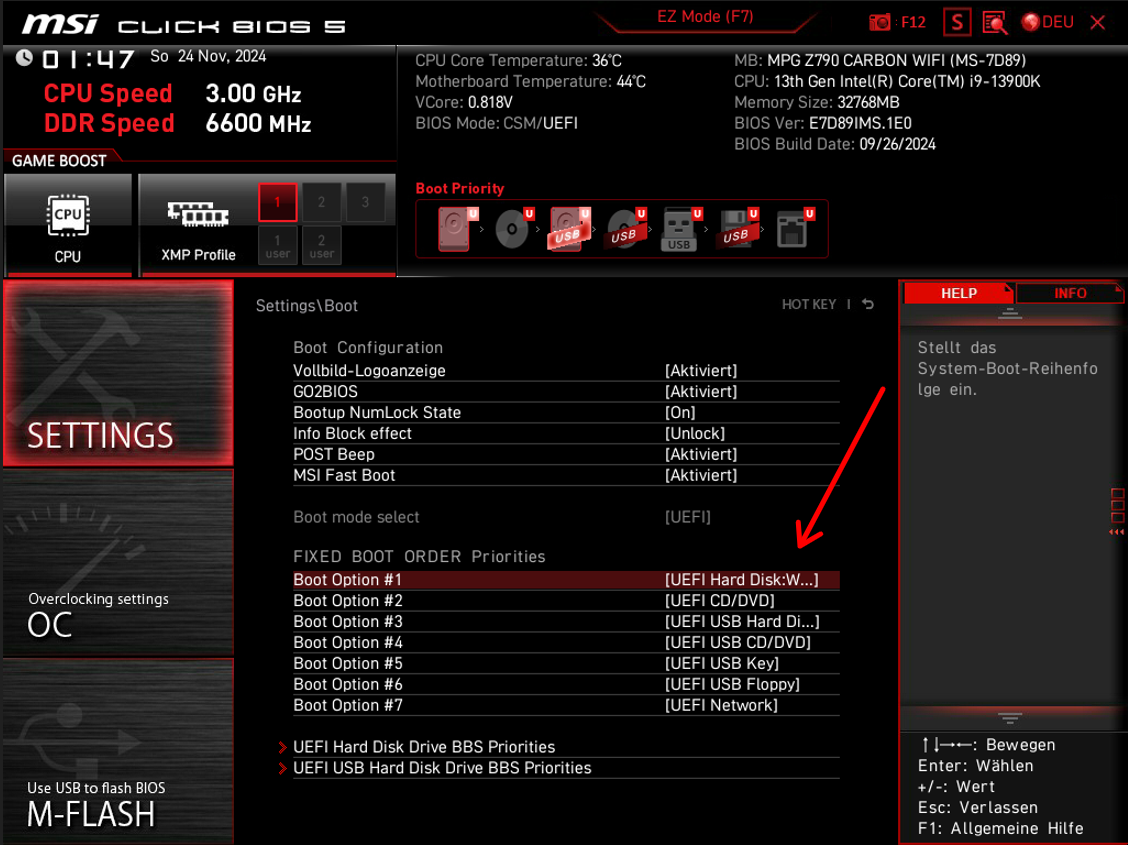Switch to the INFO tab
The width and height of the screenshot is (1128, 845).
1070,293
